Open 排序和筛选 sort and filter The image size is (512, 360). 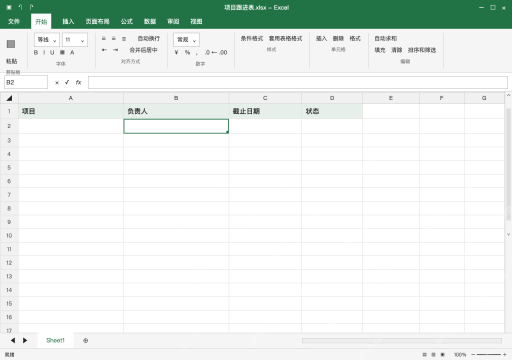422,50
